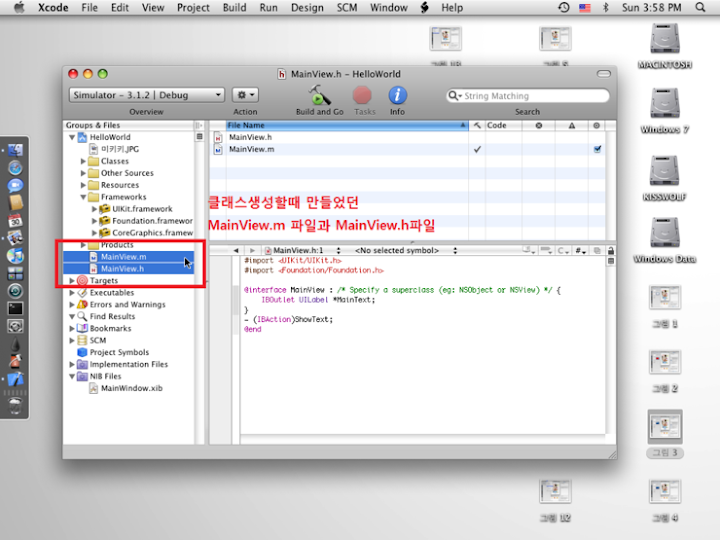The image size is (720, 540).
Task: Open the Action gear menu
Action: point(245,95)
